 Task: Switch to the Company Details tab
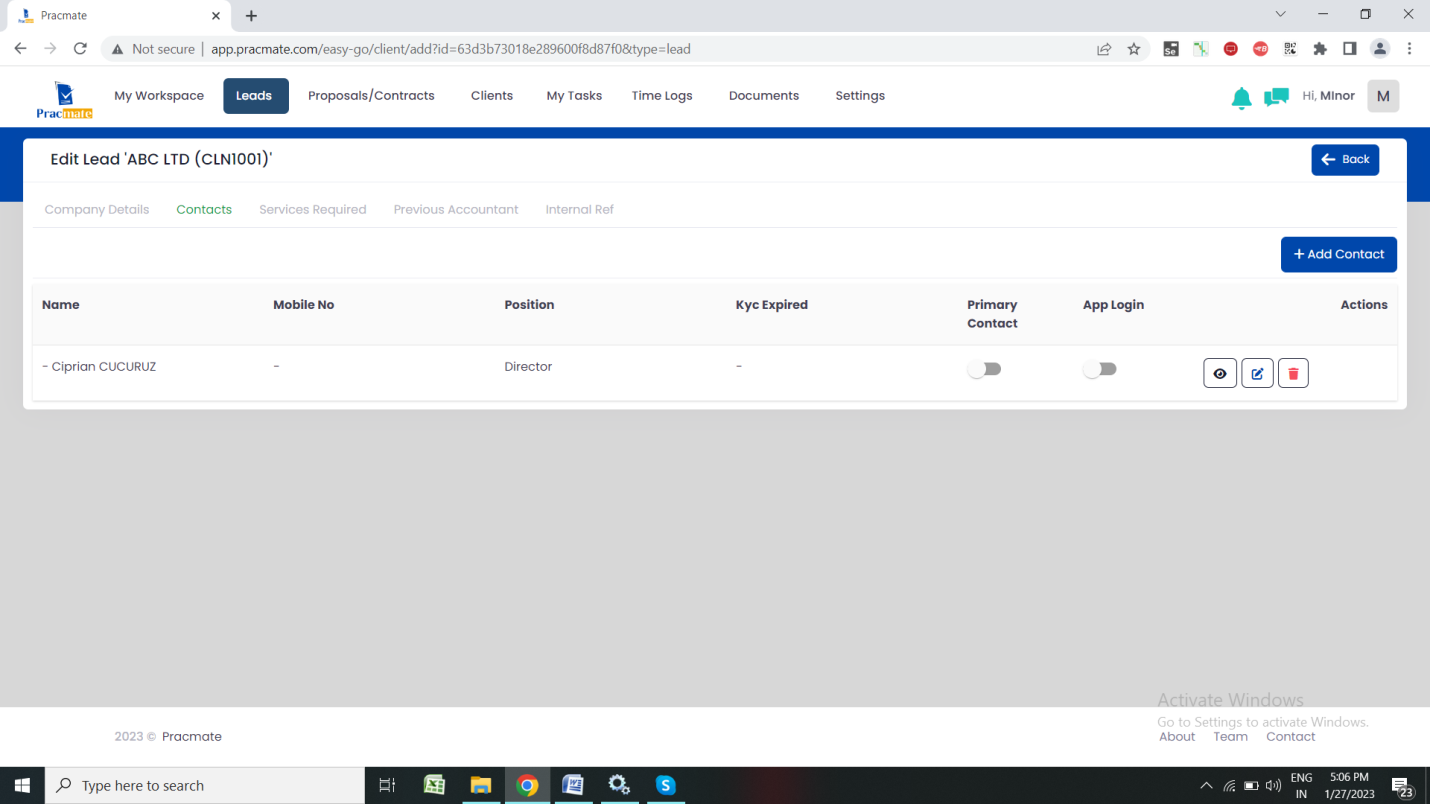tap(97, 210)
